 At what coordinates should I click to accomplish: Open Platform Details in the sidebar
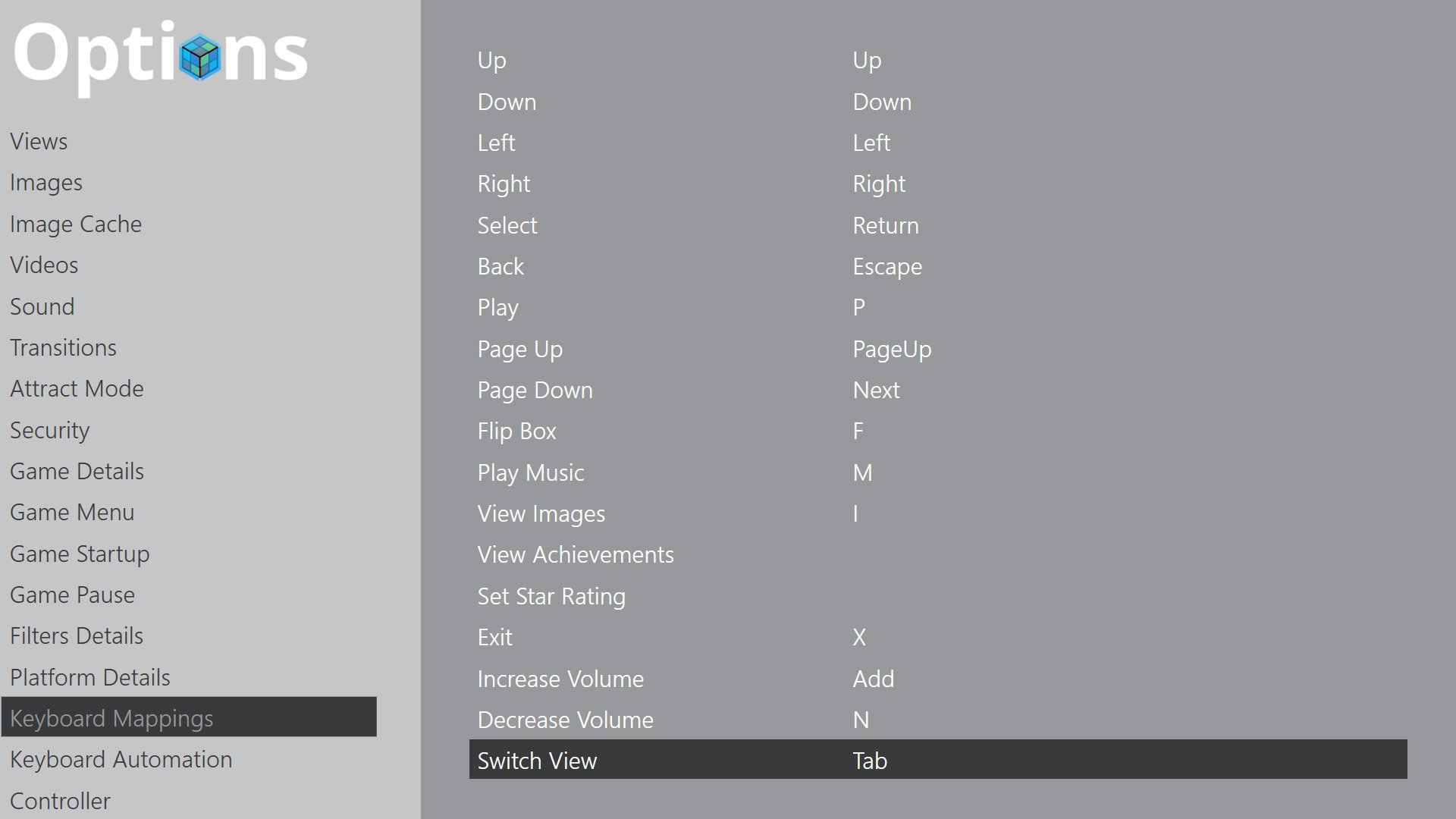[x=90, y=678]
